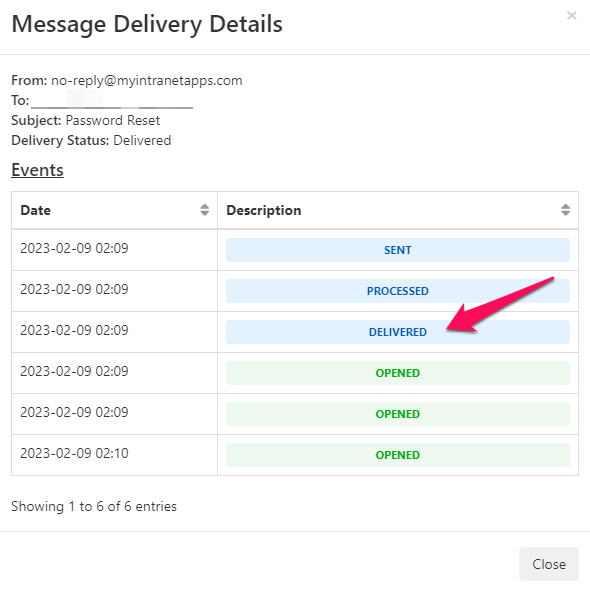Select the PROCESSED event badge
This screenshot has width=590, height=590.
tap(398, 291)
